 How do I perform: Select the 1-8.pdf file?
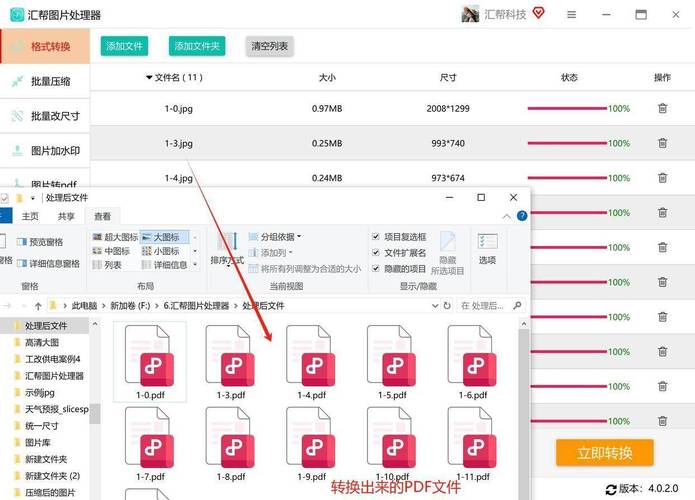(x=231, y=444)
